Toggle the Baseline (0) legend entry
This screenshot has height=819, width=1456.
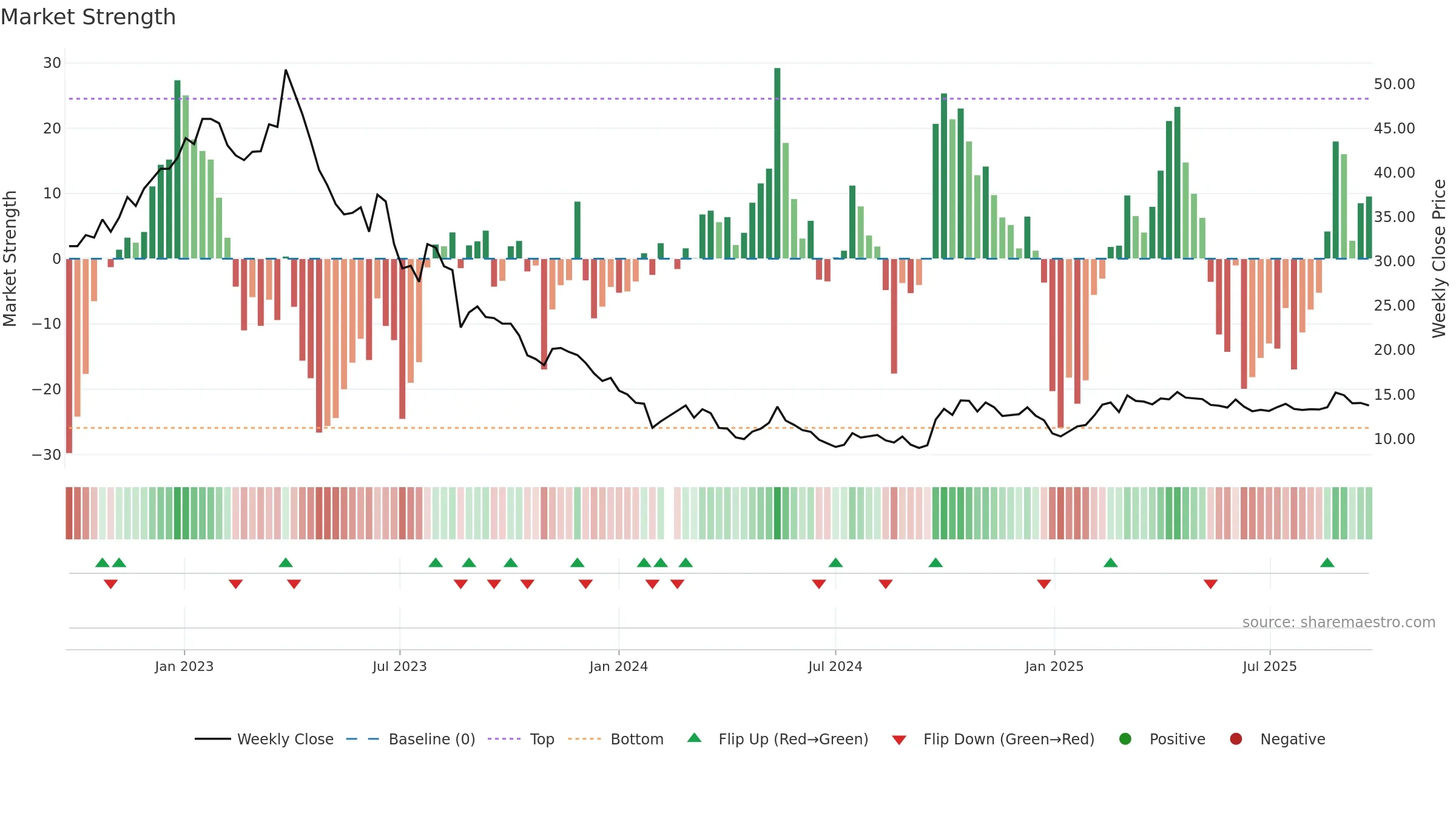(411, 739)
